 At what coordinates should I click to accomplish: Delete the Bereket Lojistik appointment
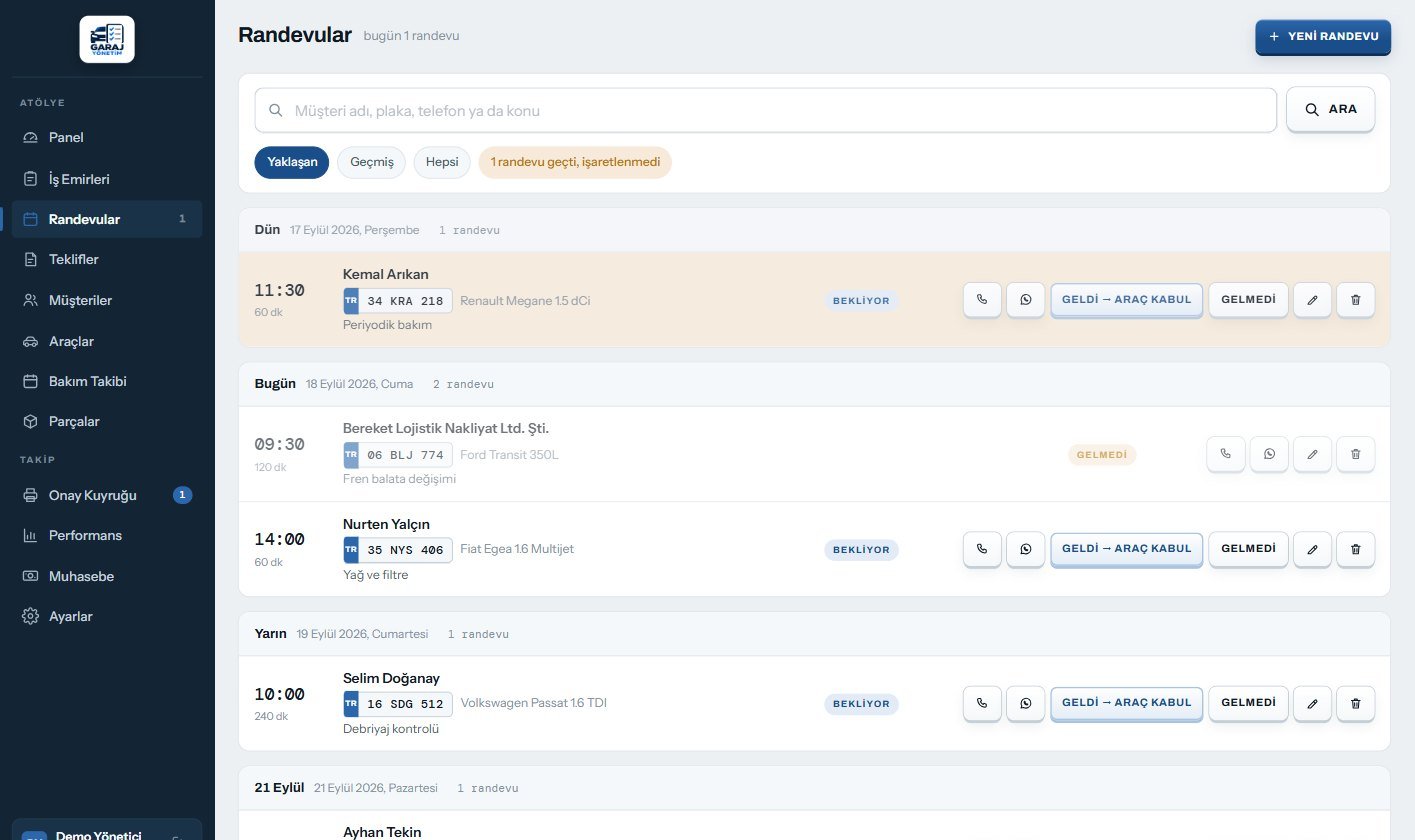(x=1356, y=454)
